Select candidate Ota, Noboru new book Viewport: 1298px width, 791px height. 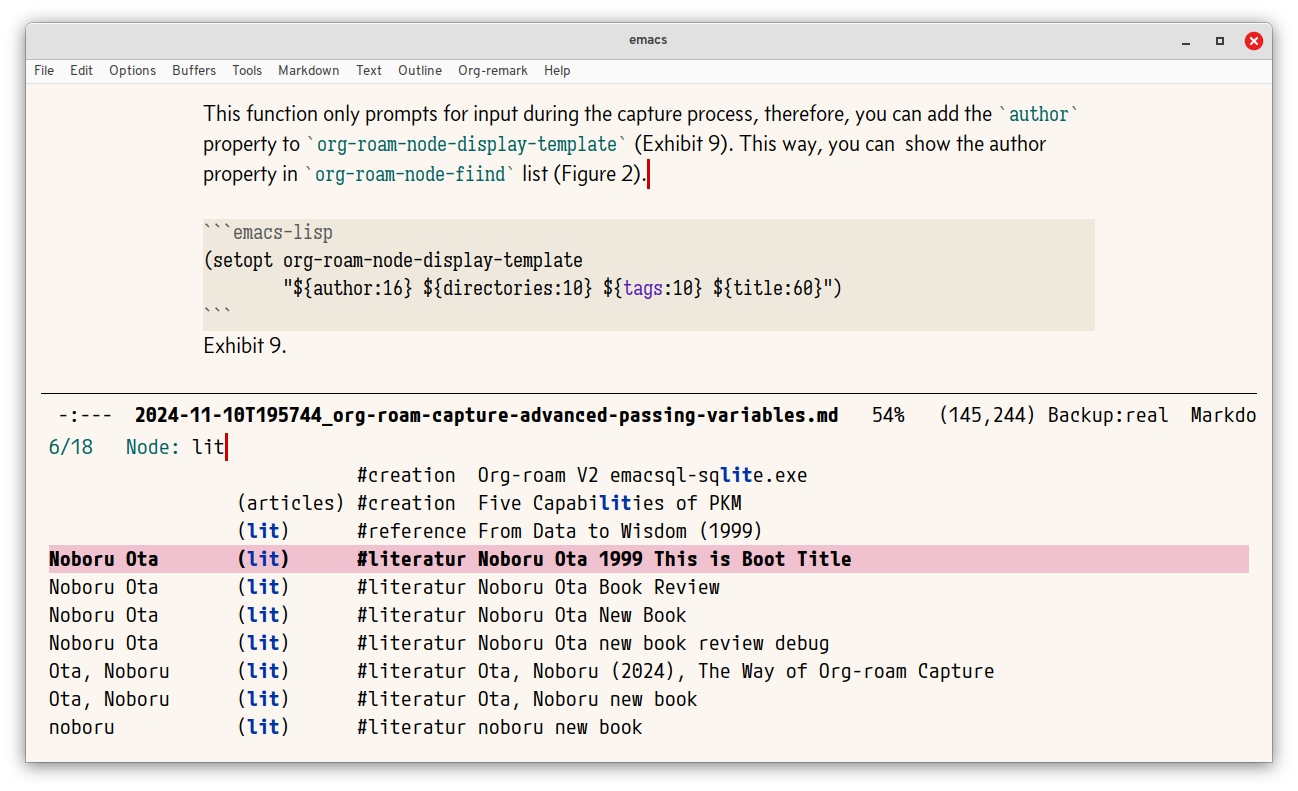coord(648,699)
